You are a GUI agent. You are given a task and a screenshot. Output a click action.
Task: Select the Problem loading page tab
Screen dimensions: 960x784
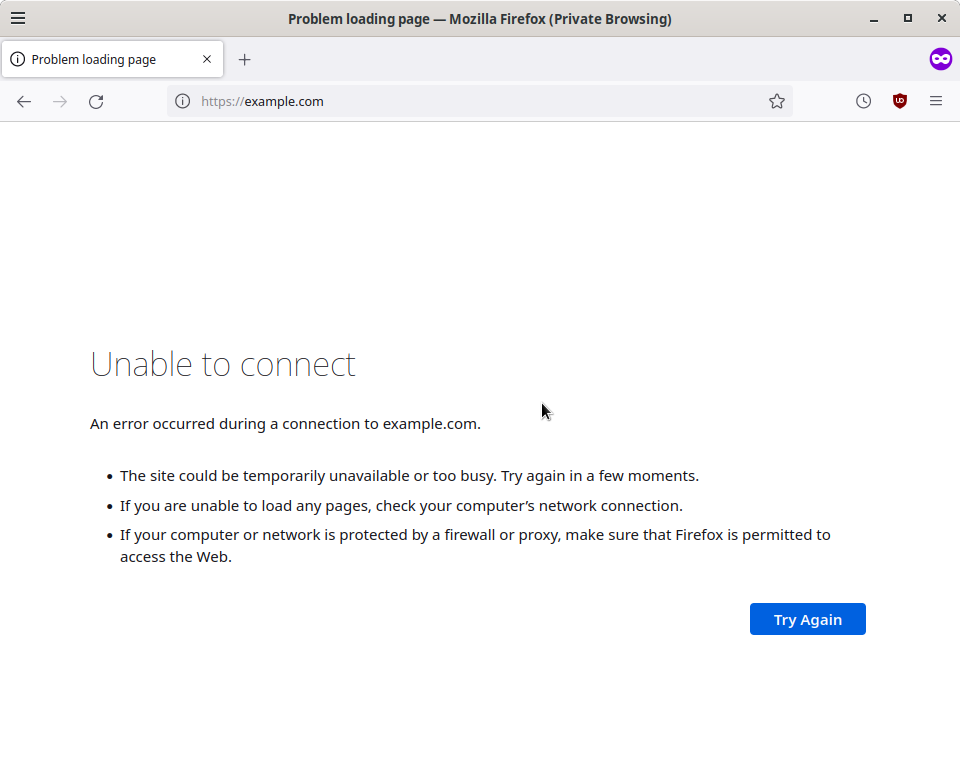(x=100, y=59)
